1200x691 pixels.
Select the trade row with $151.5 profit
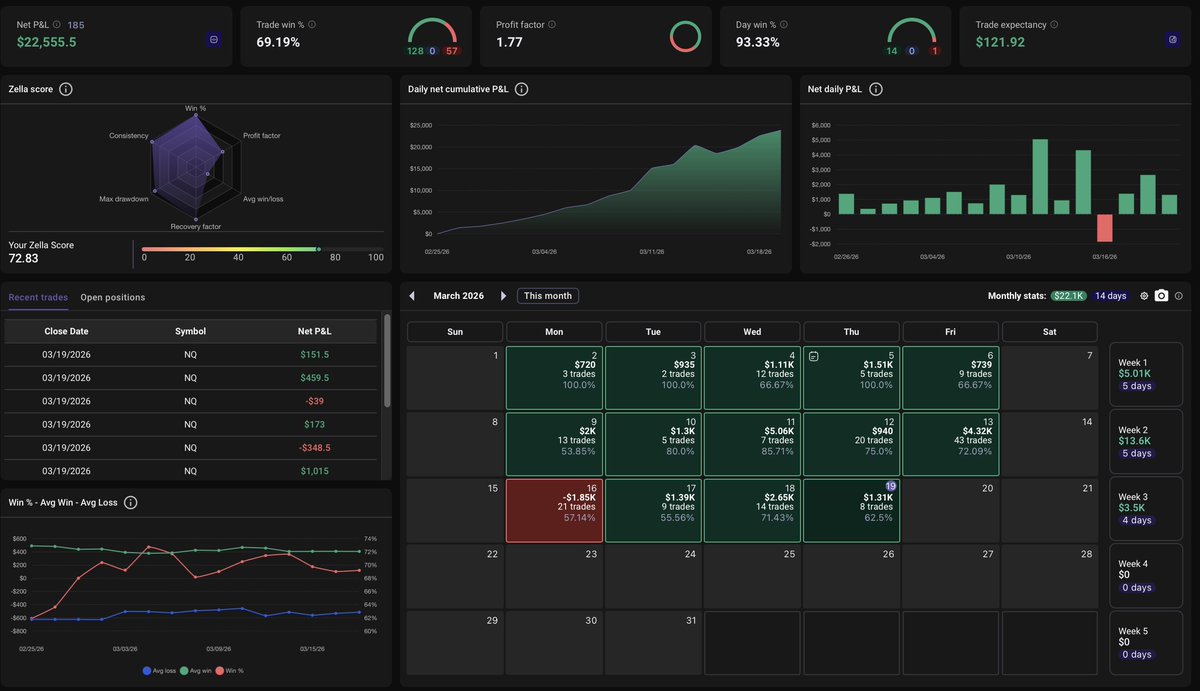click(191, 354)
